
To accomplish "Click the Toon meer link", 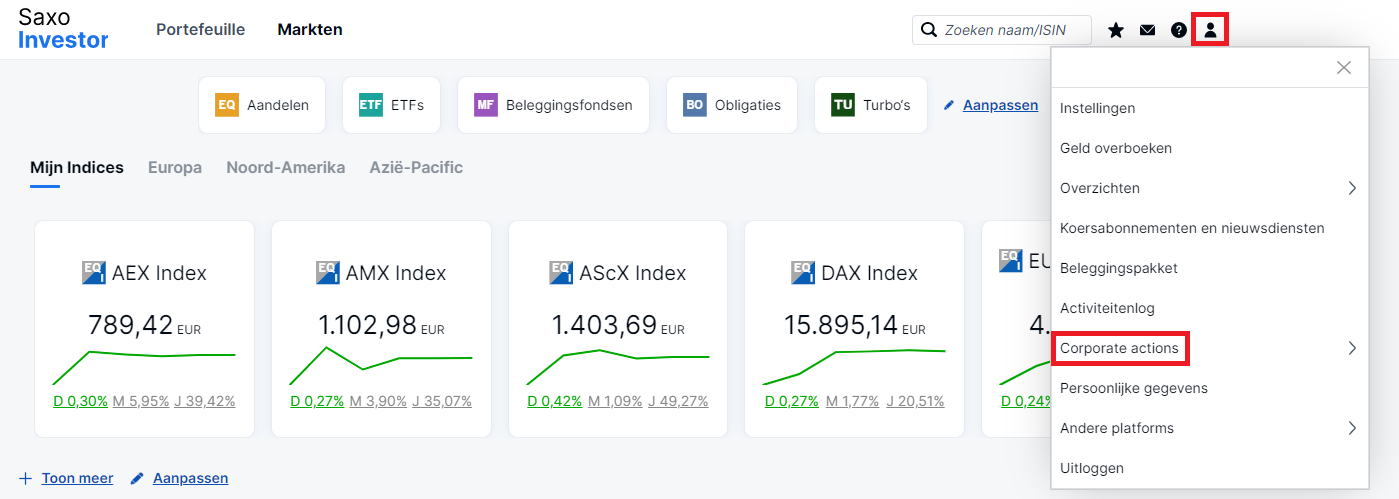I will pos(77,478).
